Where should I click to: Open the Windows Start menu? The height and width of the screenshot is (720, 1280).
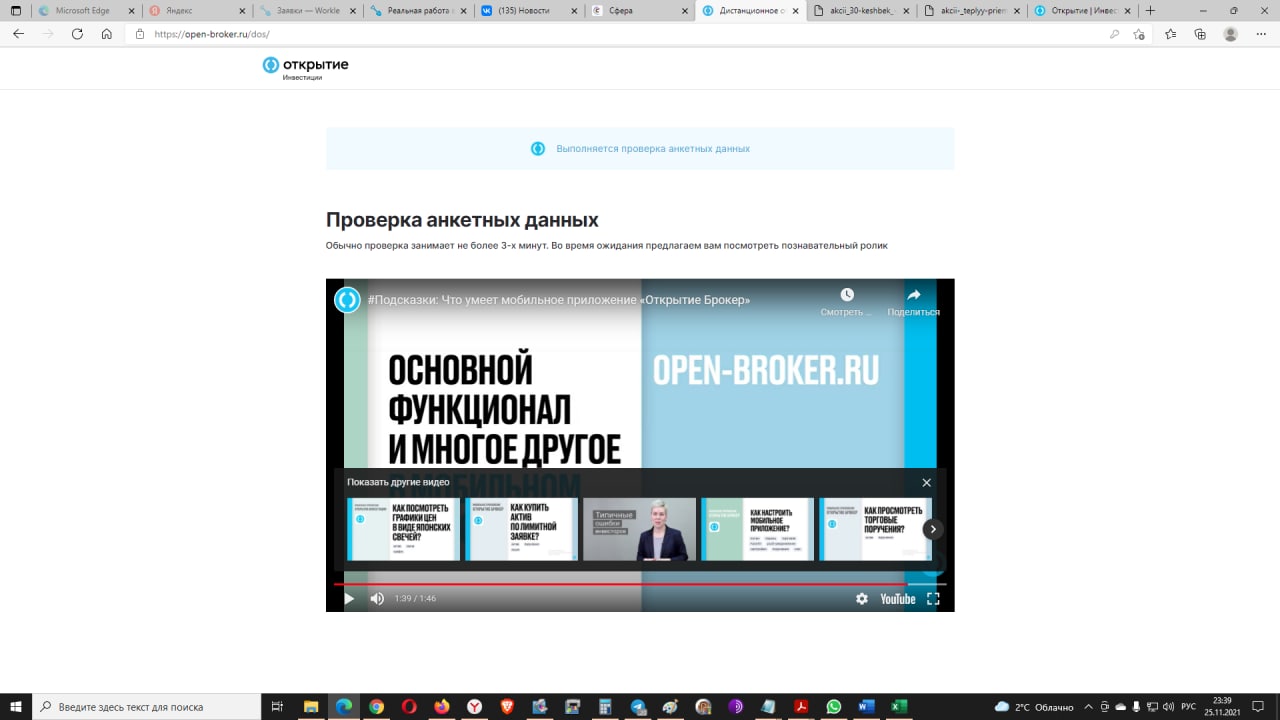[x=15, y=706]
